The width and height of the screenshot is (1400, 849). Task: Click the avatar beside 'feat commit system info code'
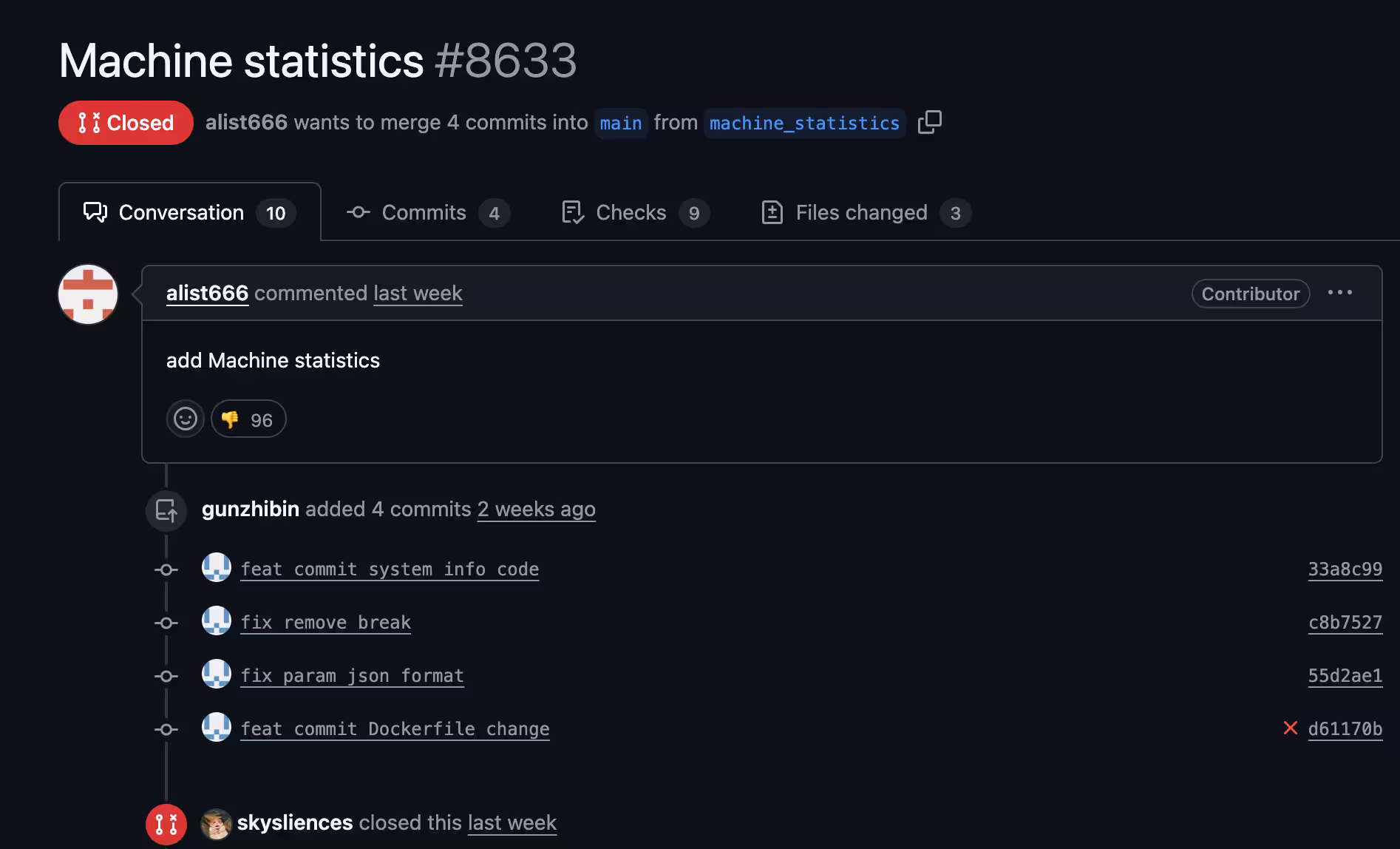pos(217,568)
